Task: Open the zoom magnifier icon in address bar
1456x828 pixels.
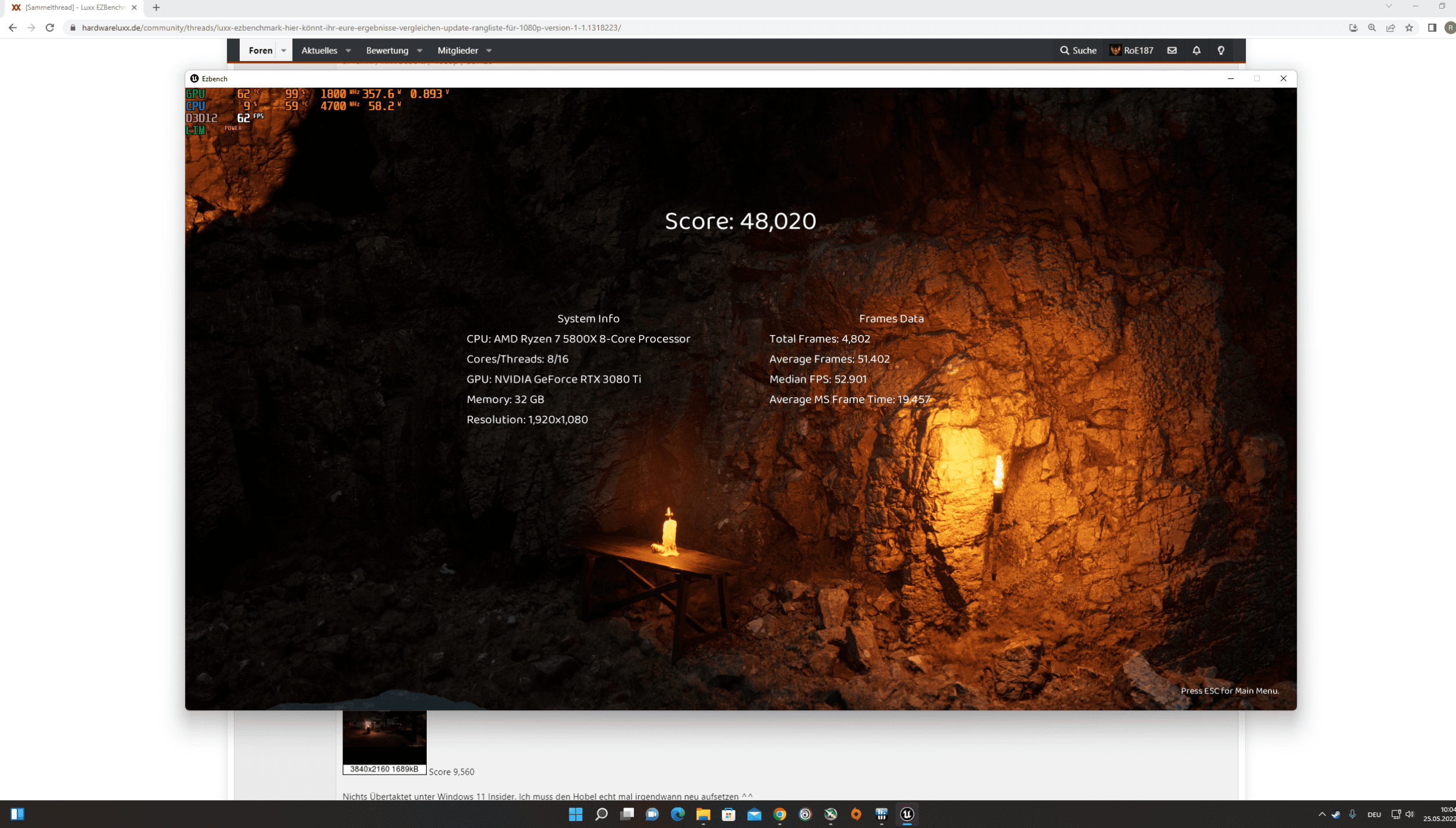Action: (x=1372, y=27)
